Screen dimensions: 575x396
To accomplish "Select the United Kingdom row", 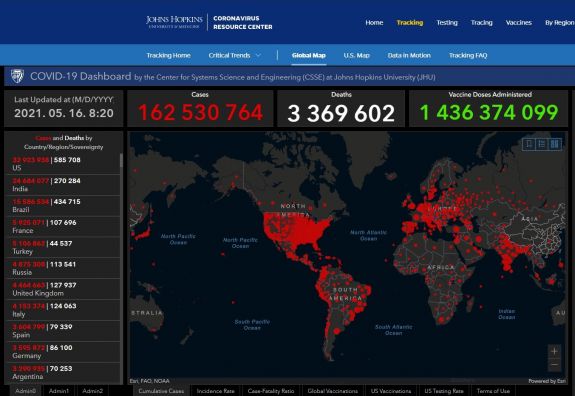I will [x=63, y=289].
